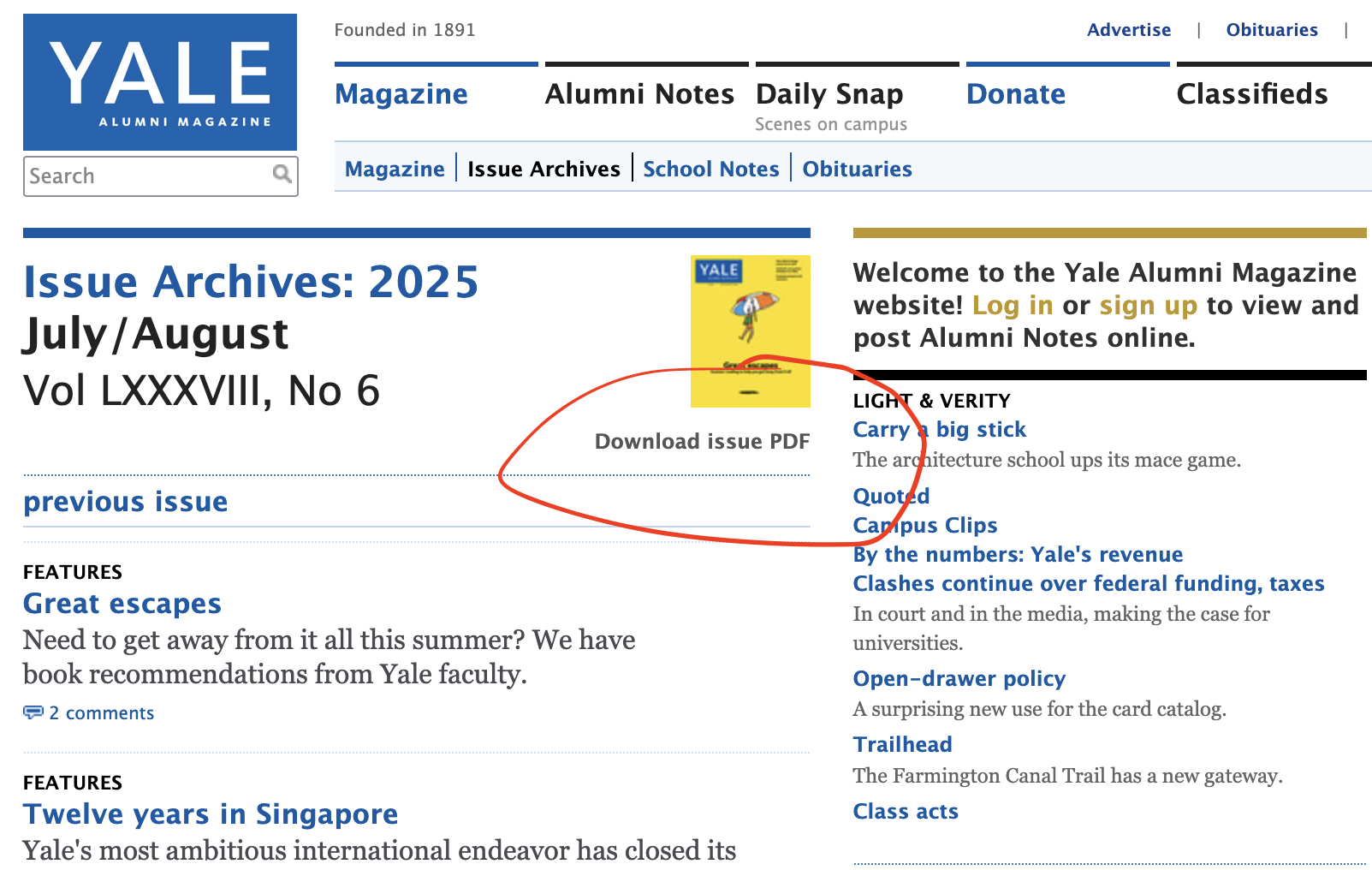
Task: Click the Advertise link at top
Action: (1129, 30)
